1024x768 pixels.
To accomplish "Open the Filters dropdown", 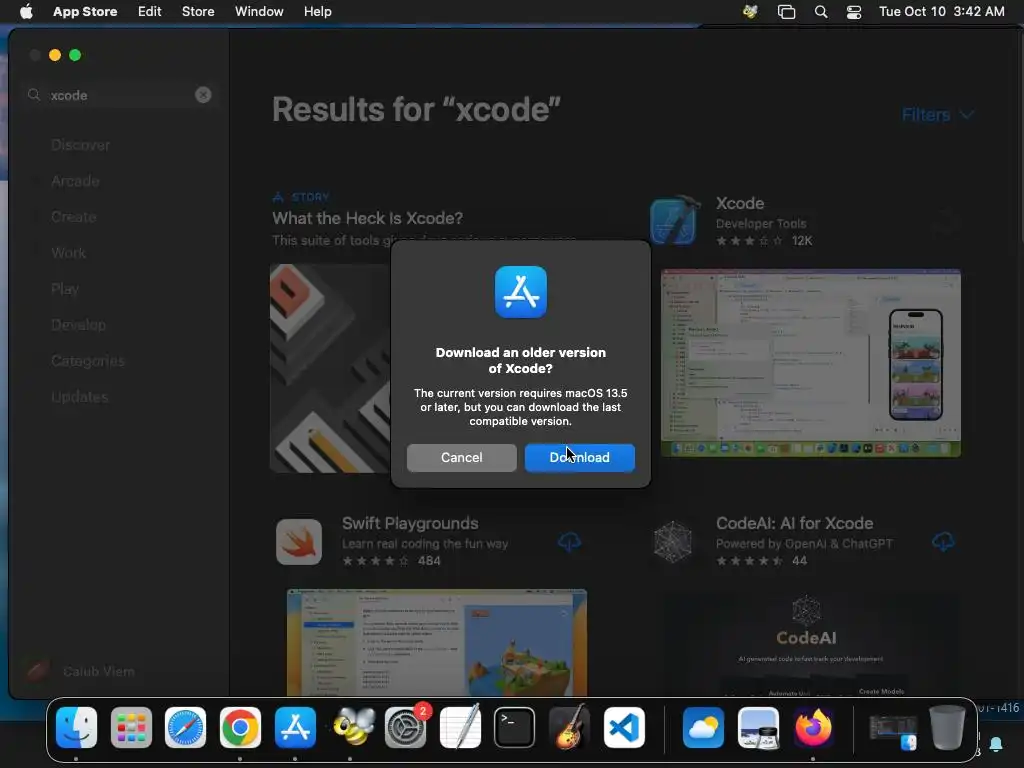I will [x=938, y=115].
